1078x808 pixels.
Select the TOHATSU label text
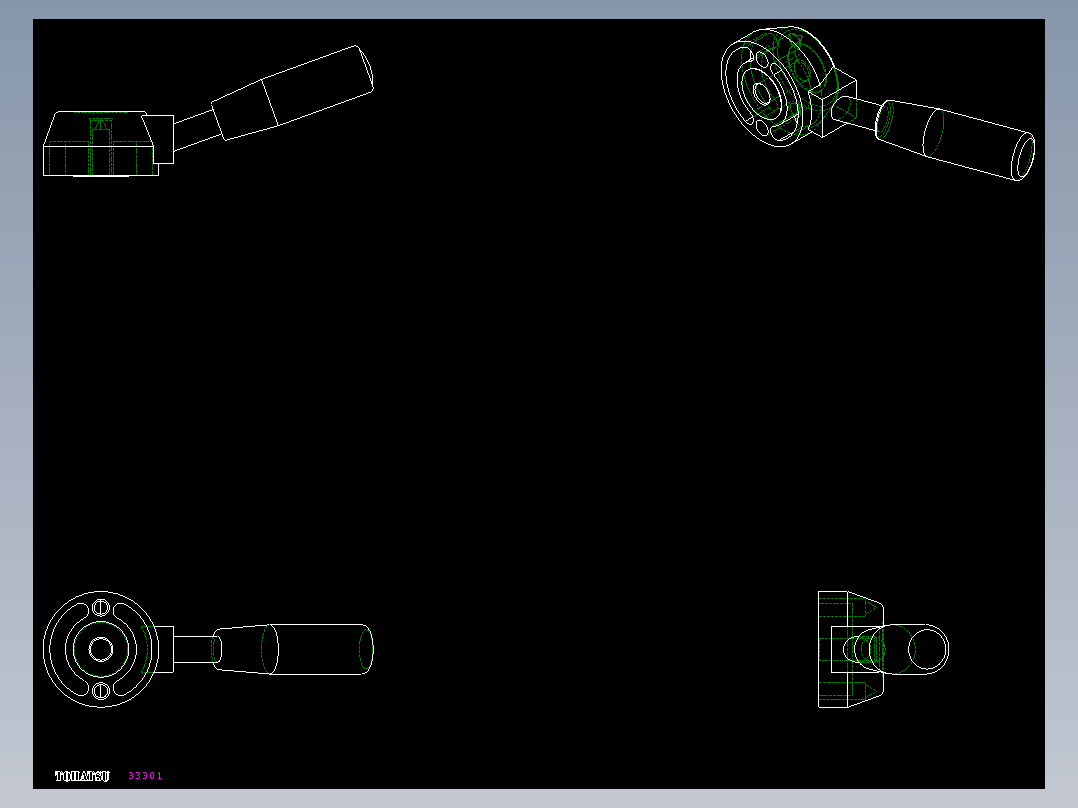pyautogui.click(x=82, y=776)
